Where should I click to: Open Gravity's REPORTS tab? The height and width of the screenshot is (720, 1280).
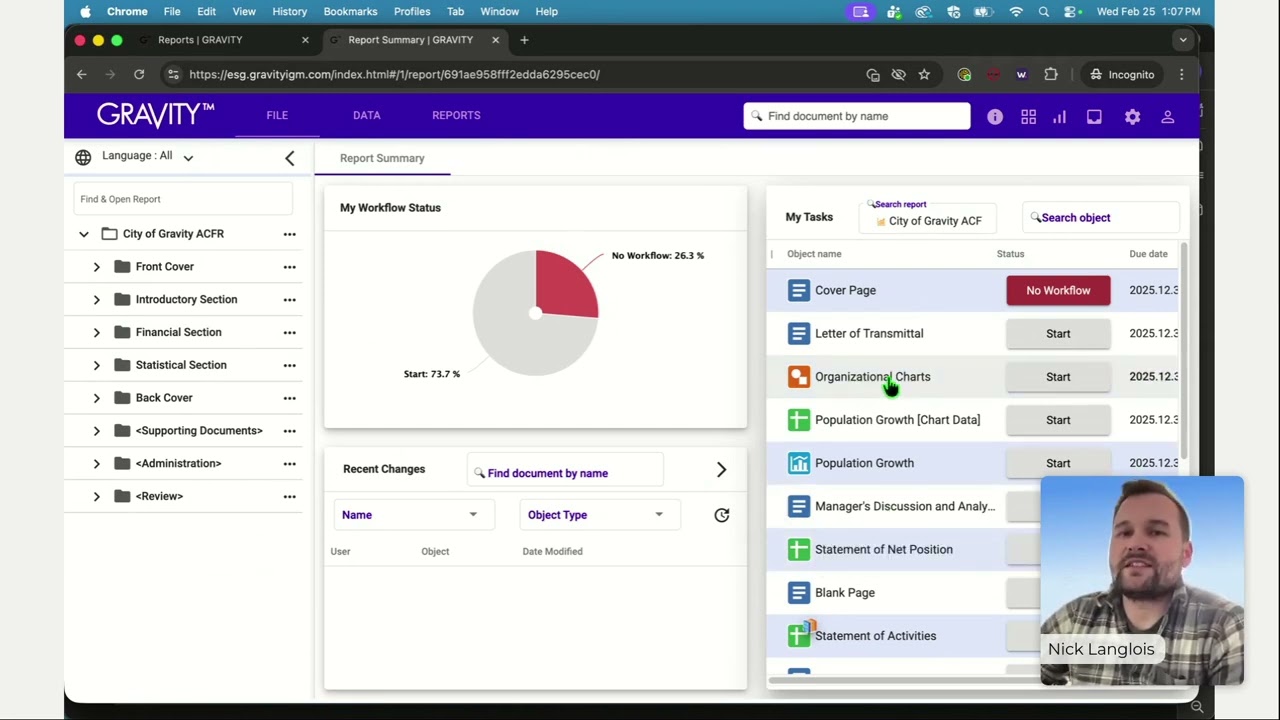coord(456,115)
